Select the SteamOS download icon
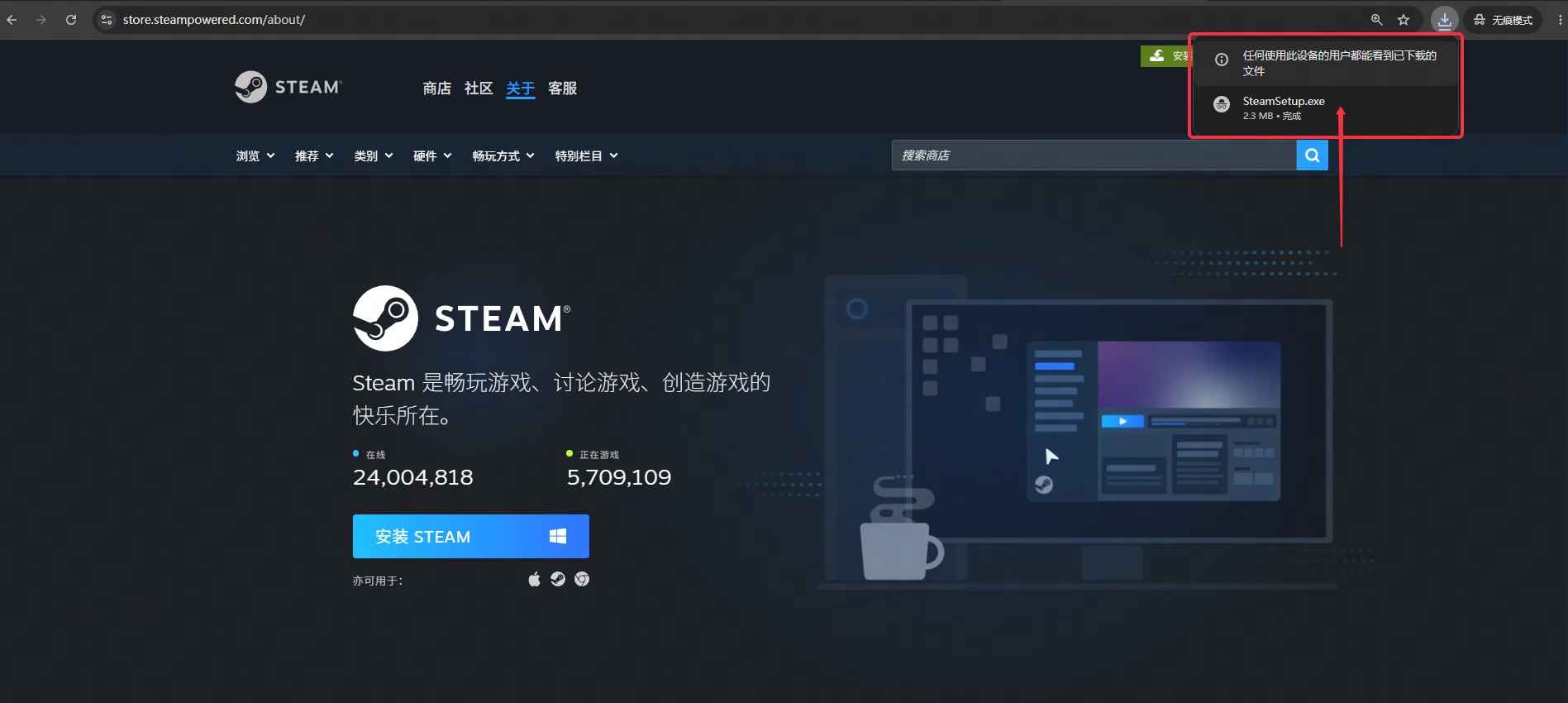The image size is (1568, 703). pyautogui.click(x=558, y=579)
